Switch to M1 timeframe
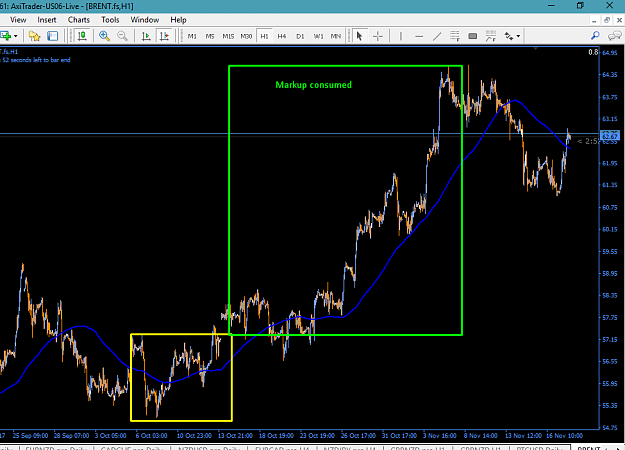 coord(192,36)
